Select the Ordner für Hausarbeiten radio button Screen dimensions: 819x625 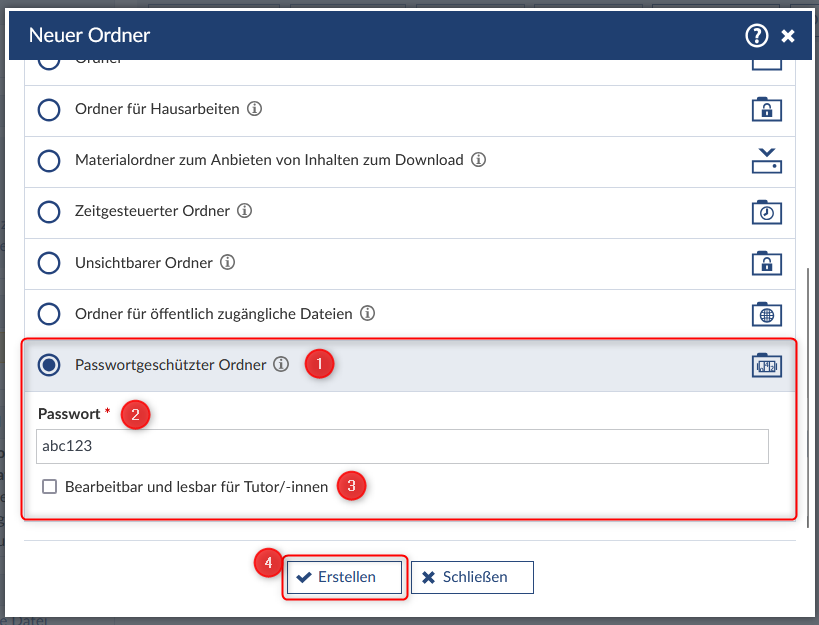click(x=49, y=109)
